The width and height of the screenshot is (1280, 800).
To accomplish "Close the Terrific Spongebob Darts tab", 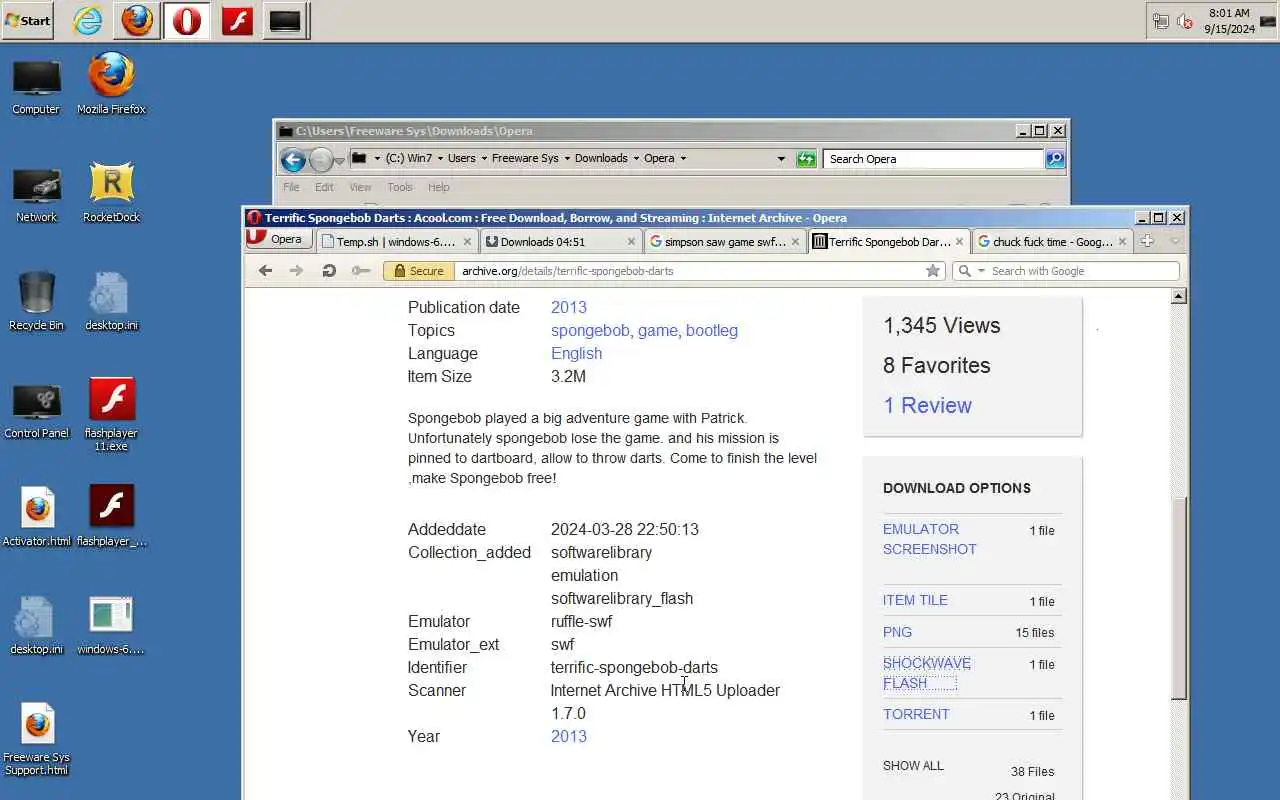I will pyautogui.click(x=959, y=242).
